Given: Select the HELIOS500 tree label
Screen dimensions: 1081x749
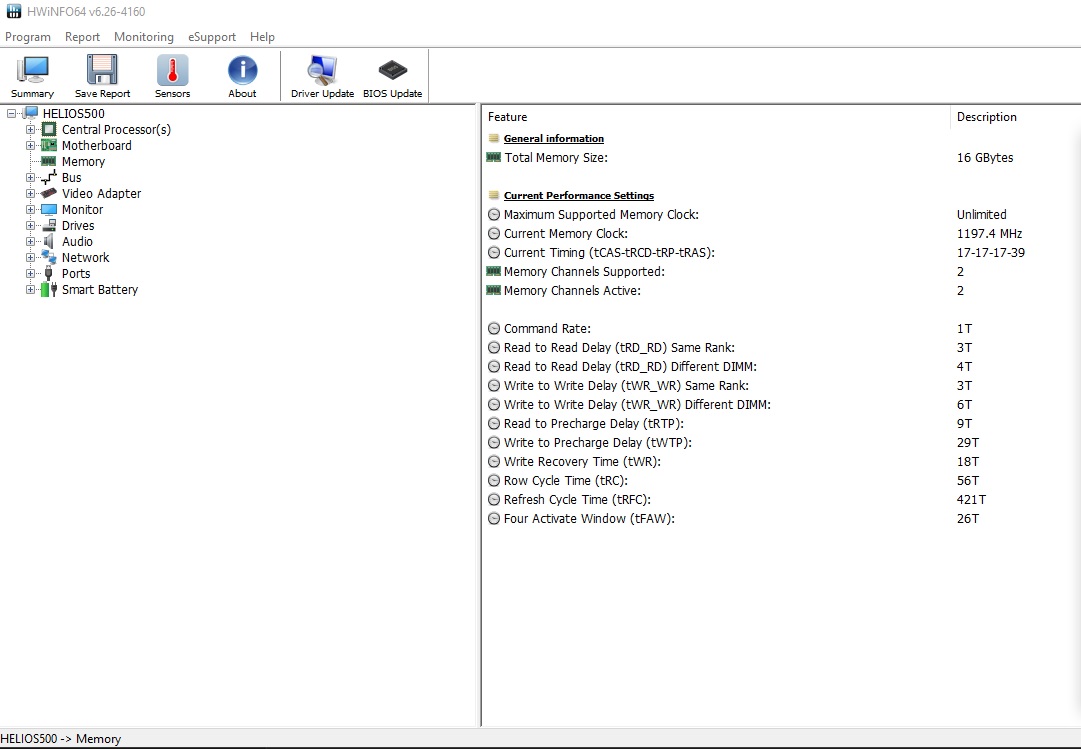Looking at the screenshot, I should pyautogui.click(x=74, y=113).
